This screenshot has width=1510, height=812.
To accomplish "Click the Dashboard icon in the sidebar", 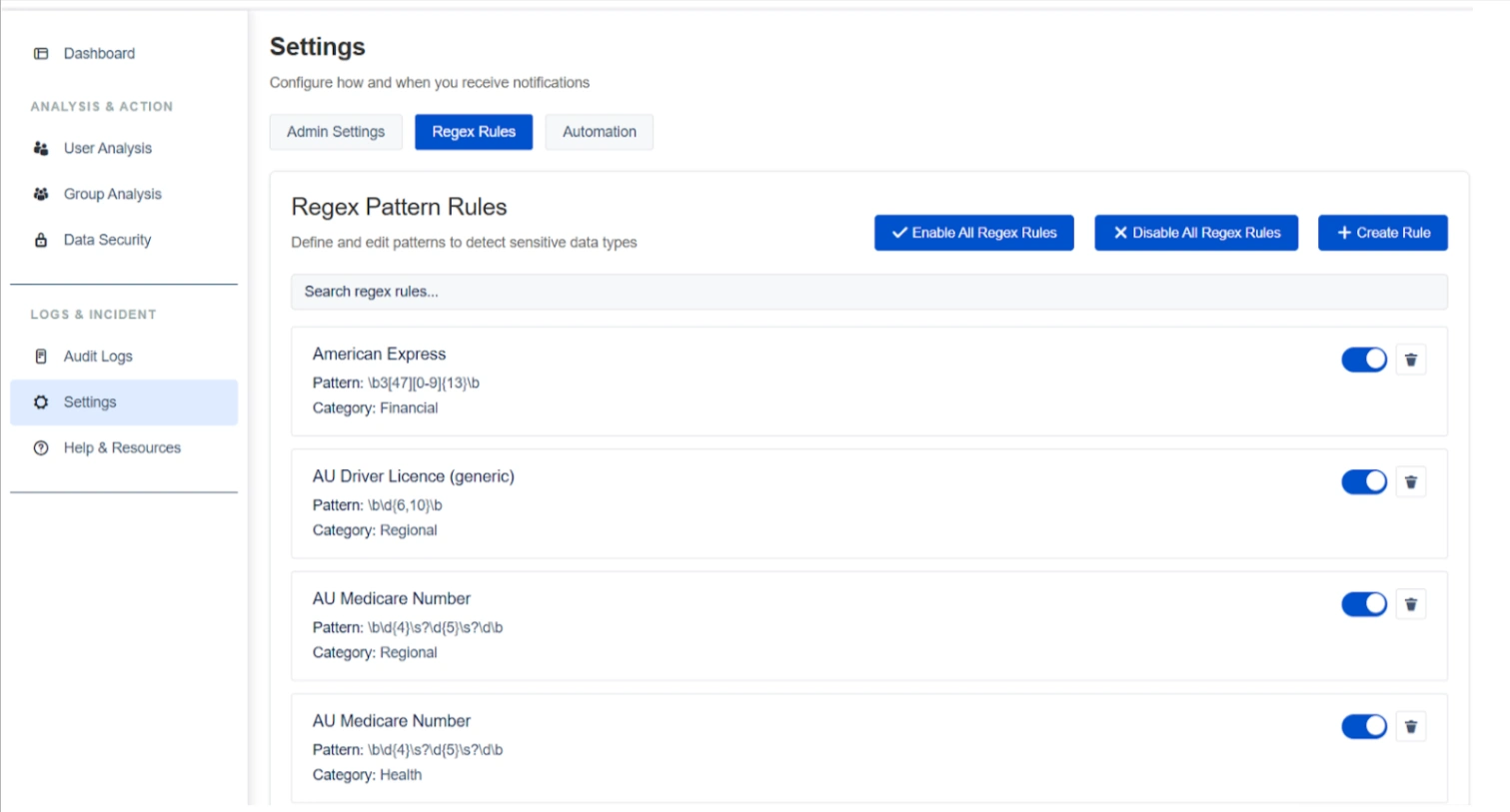I will tap(41, 54).
